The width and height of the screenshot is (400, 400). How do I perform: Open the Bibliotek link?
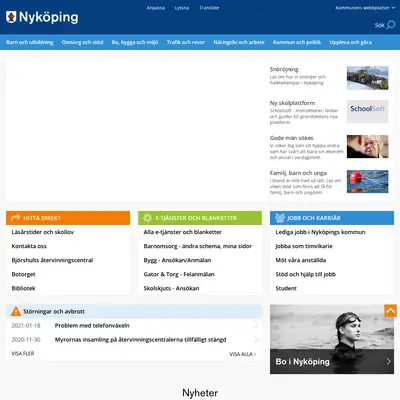23,288
